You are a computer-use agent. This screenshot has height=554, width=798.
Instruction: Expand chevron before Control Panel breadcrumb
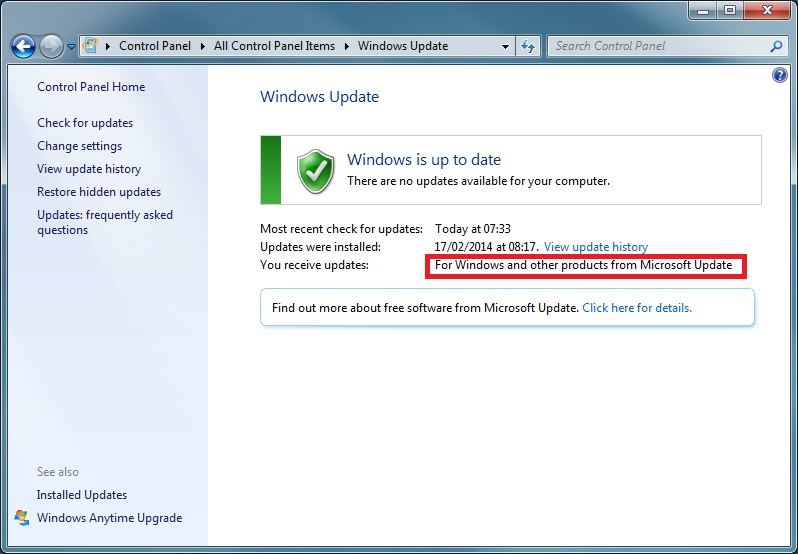[107, 46]
